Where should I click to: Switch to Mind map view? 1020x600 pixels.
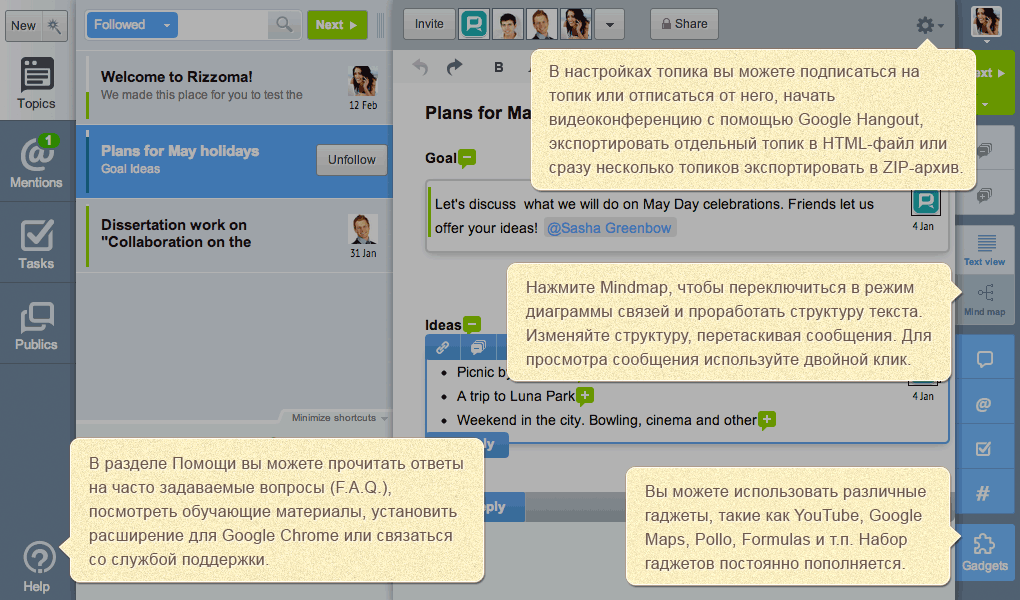[x=984, y=298]
